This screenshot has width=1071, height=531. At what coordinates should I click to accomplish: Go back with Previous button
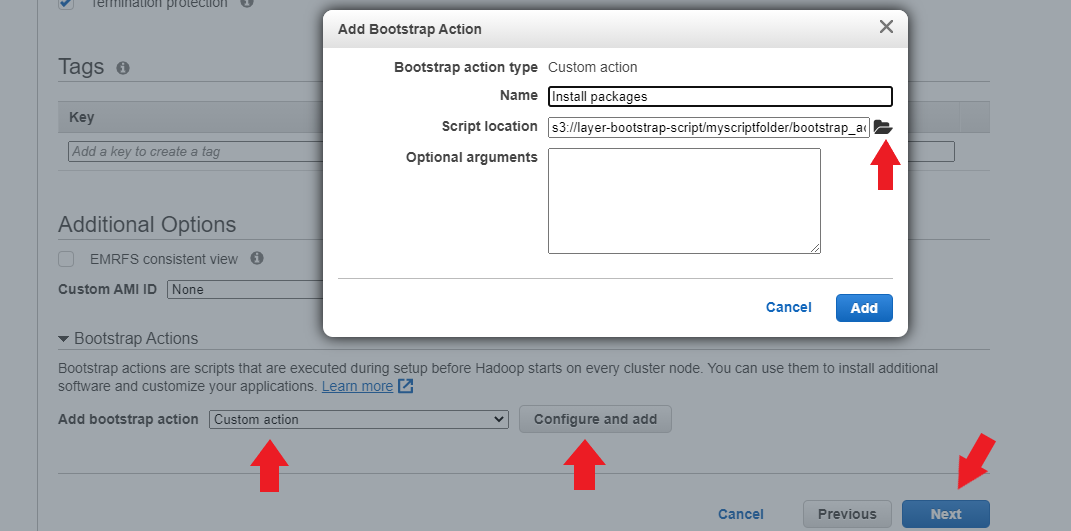tap(847, 514)
